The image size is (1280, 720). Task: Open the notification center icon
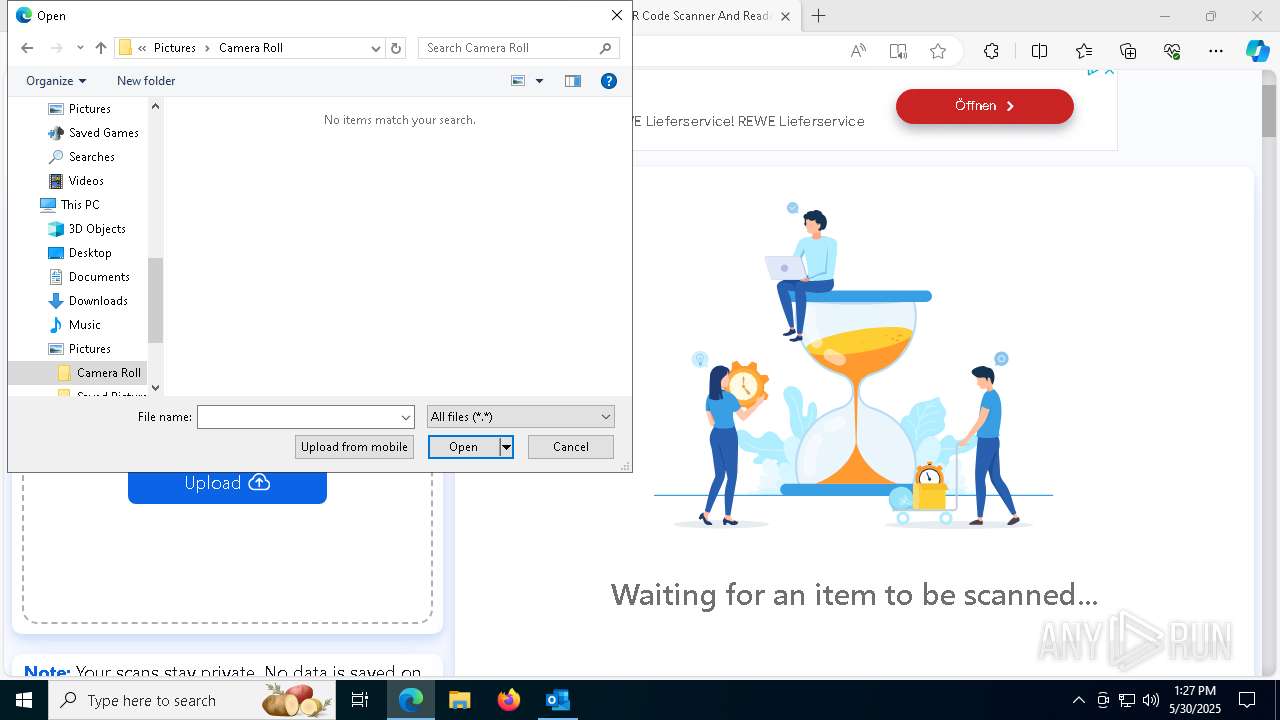1247,700
